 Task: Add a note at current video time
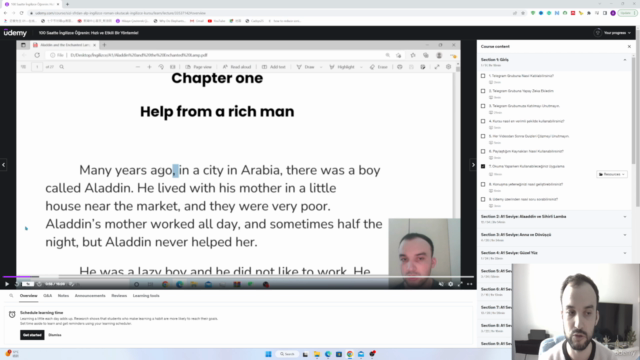(72, 284)
